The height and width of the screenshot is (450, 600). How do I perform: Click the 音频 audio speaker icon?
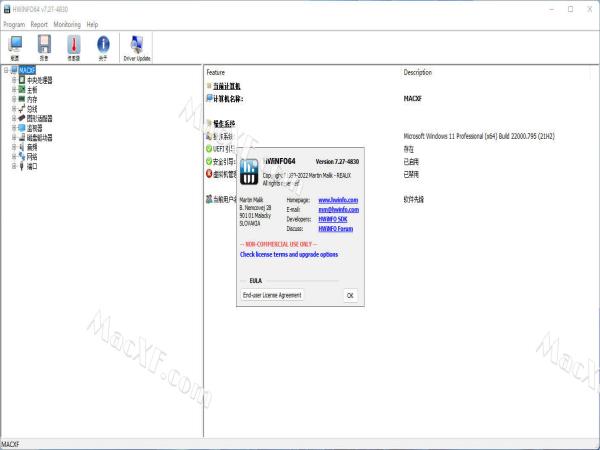pos(22,147)
